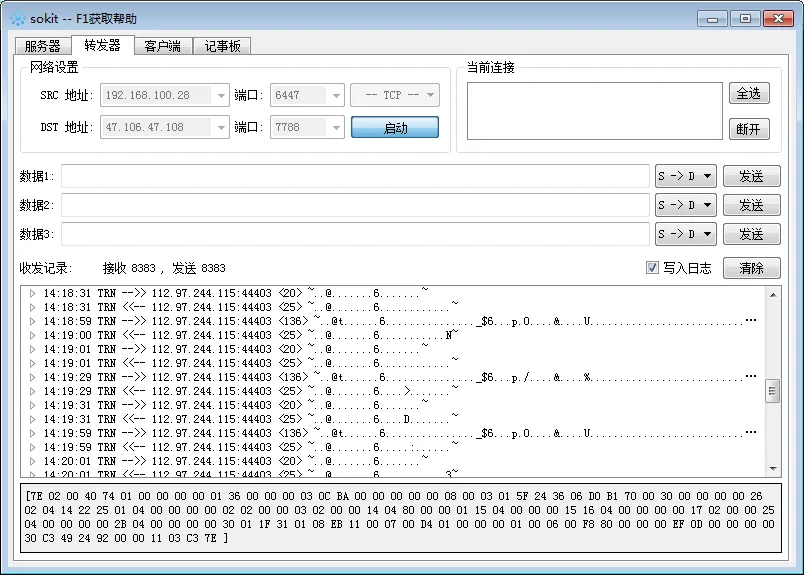Click the log scrollbar down arrow
The image size is (804, 575).
[x=773, y=468]
